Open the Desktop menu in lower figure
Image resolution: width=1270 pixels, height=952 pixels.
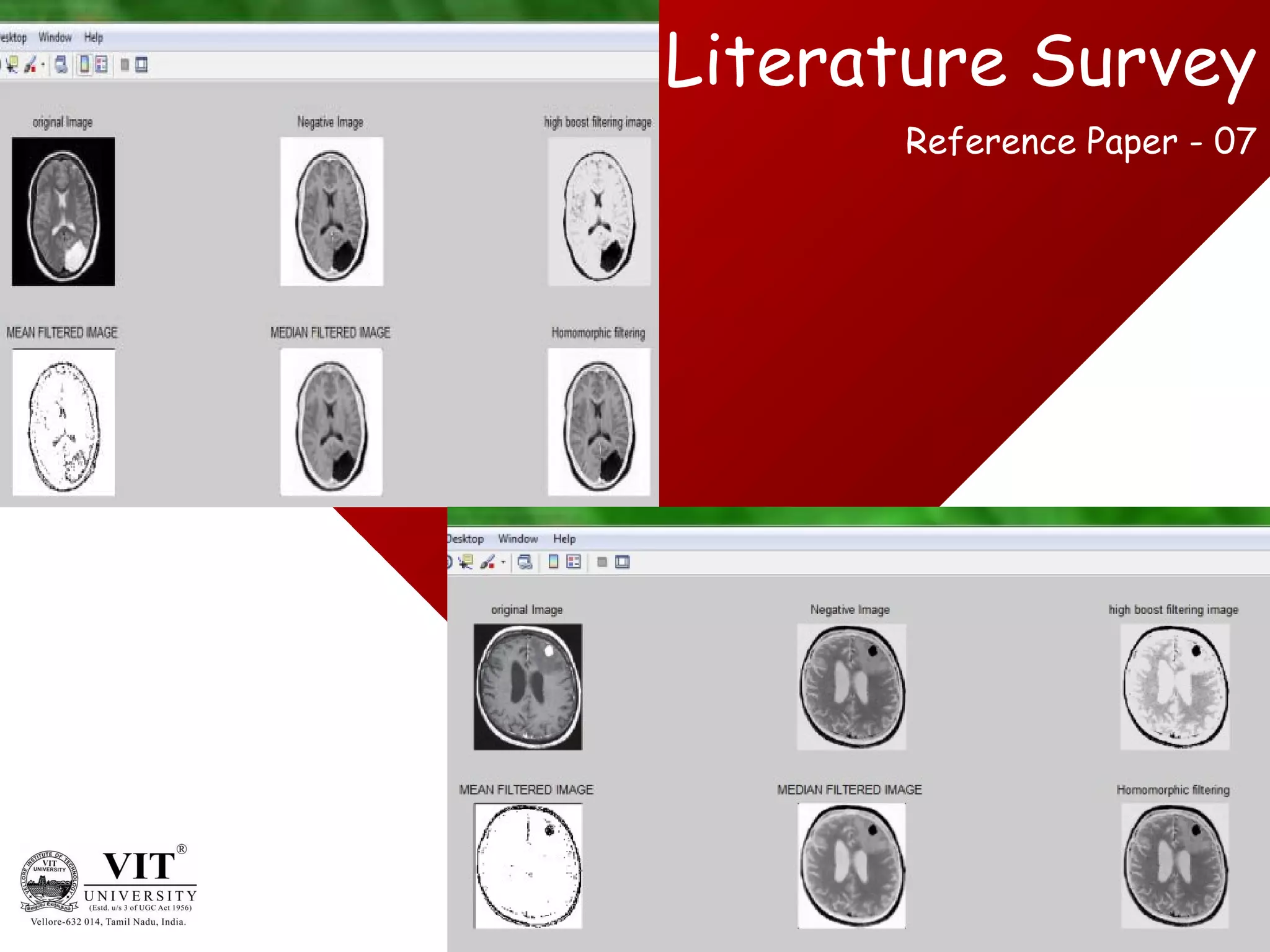point(465,539)
